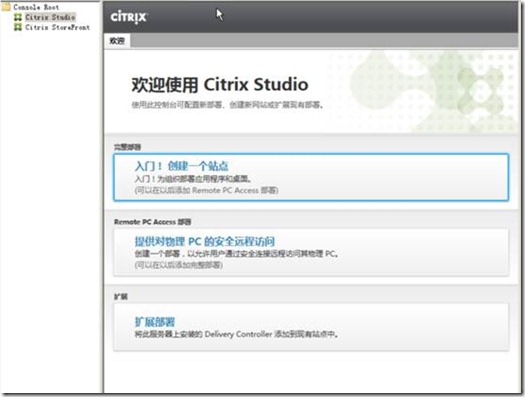Click the 使用此控制台可配置新部署 subtitle text
This screenshot has width=525, height=397.
pyautogui.click(x=227, y=105)
